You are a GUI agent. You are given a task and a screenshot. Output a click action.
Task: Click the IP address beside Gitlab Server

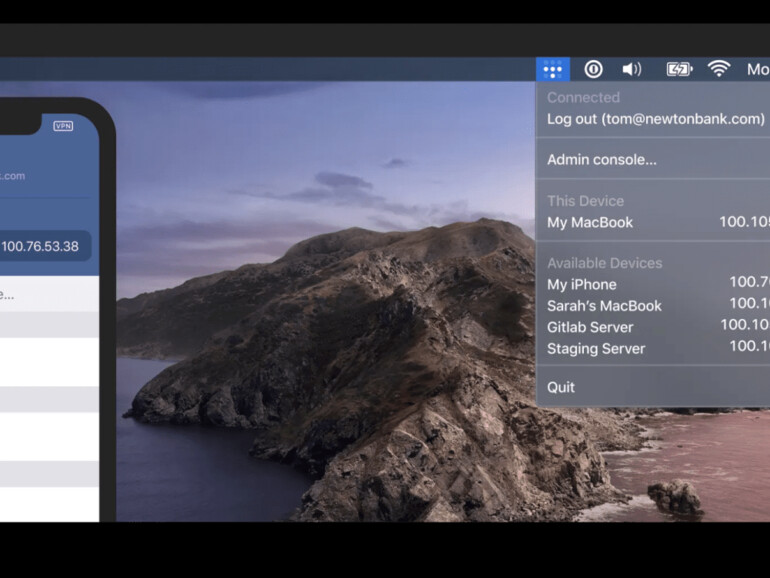tap(745, 325)
